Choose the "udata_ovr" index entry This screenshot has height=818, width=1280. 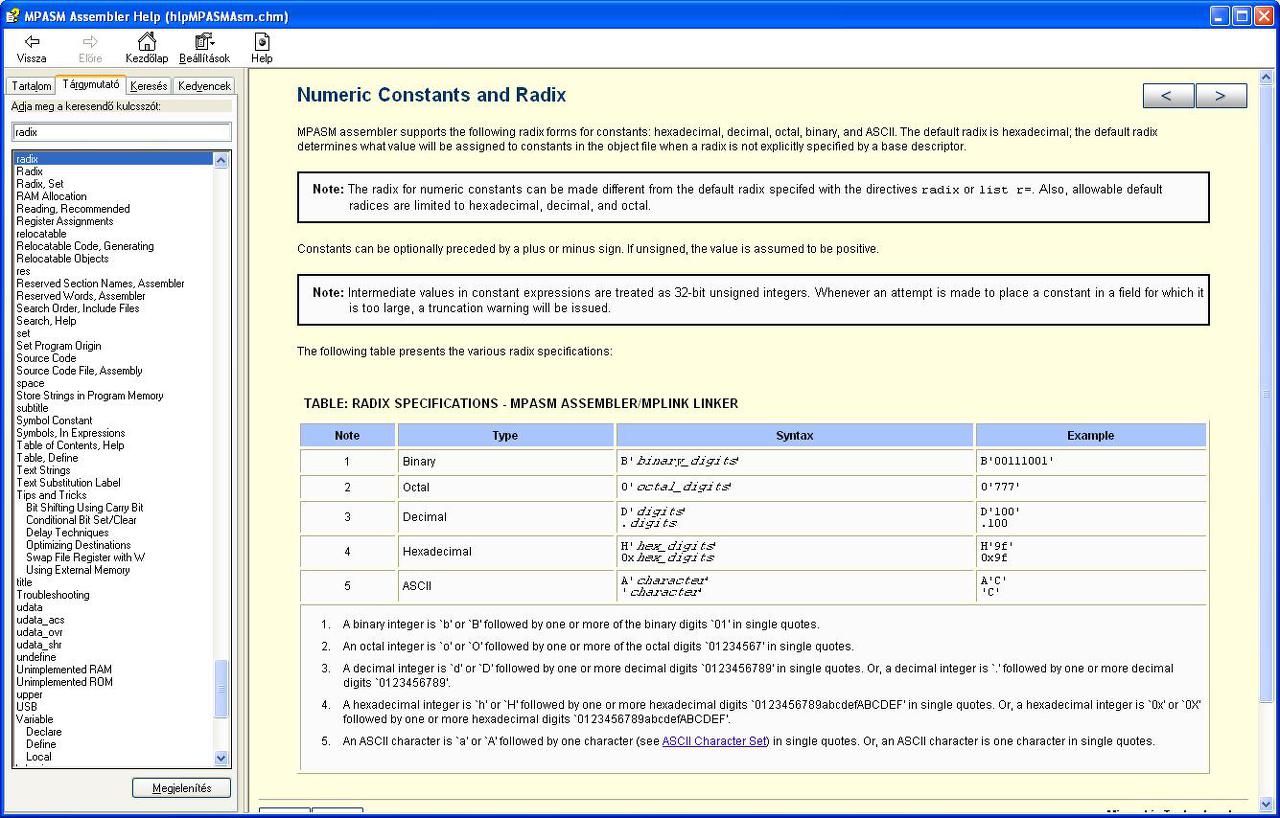point(39,632)
